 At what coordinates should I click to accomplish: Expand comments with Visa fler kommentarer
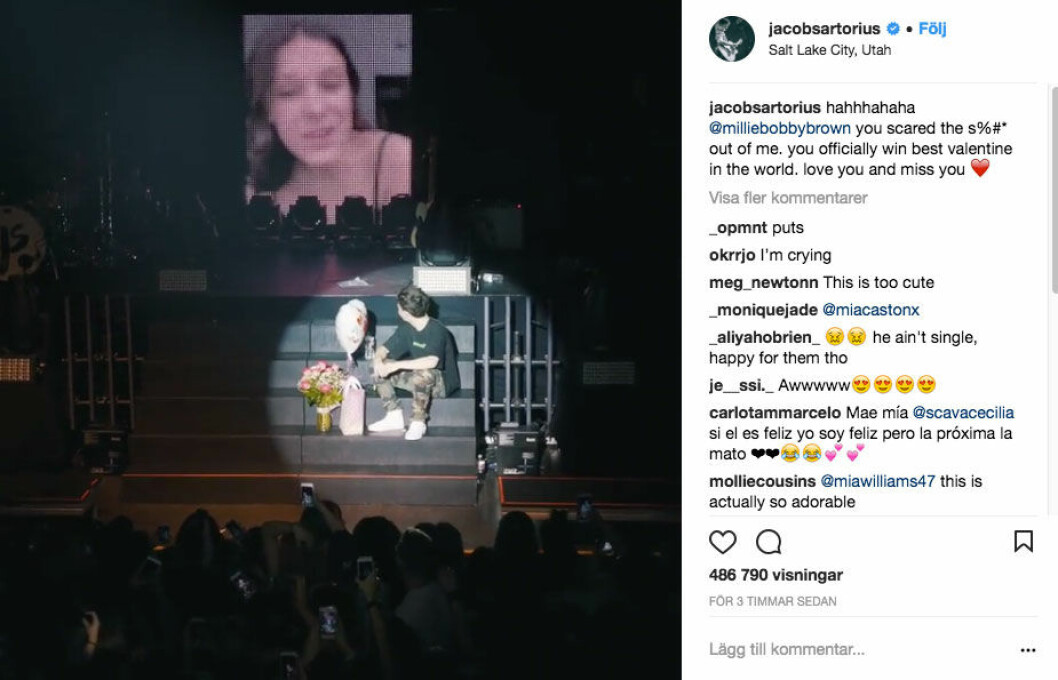tap(787, 198)
